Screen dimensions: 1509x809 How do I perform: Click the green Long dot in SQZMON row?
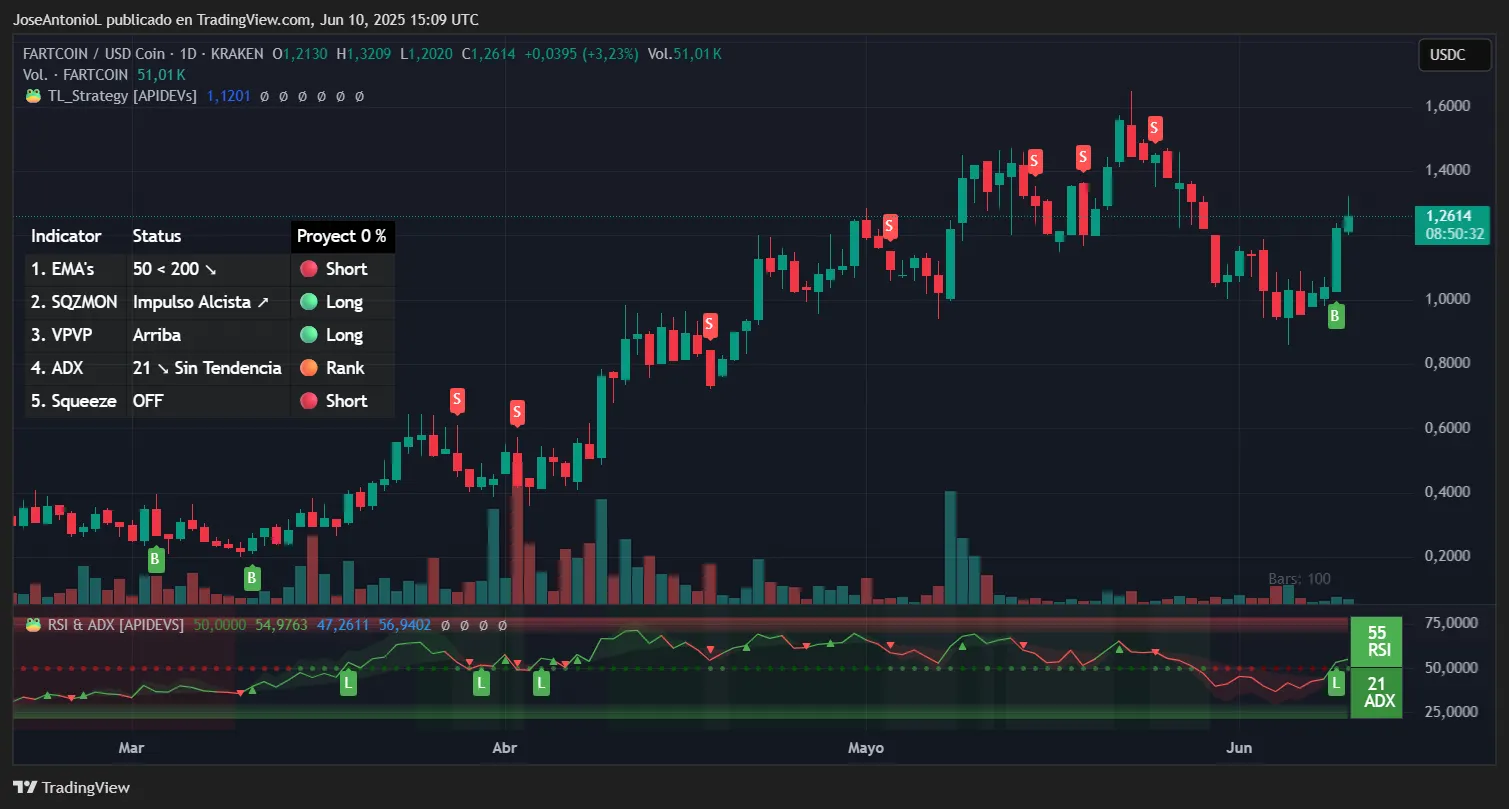(x=308, y=302)
